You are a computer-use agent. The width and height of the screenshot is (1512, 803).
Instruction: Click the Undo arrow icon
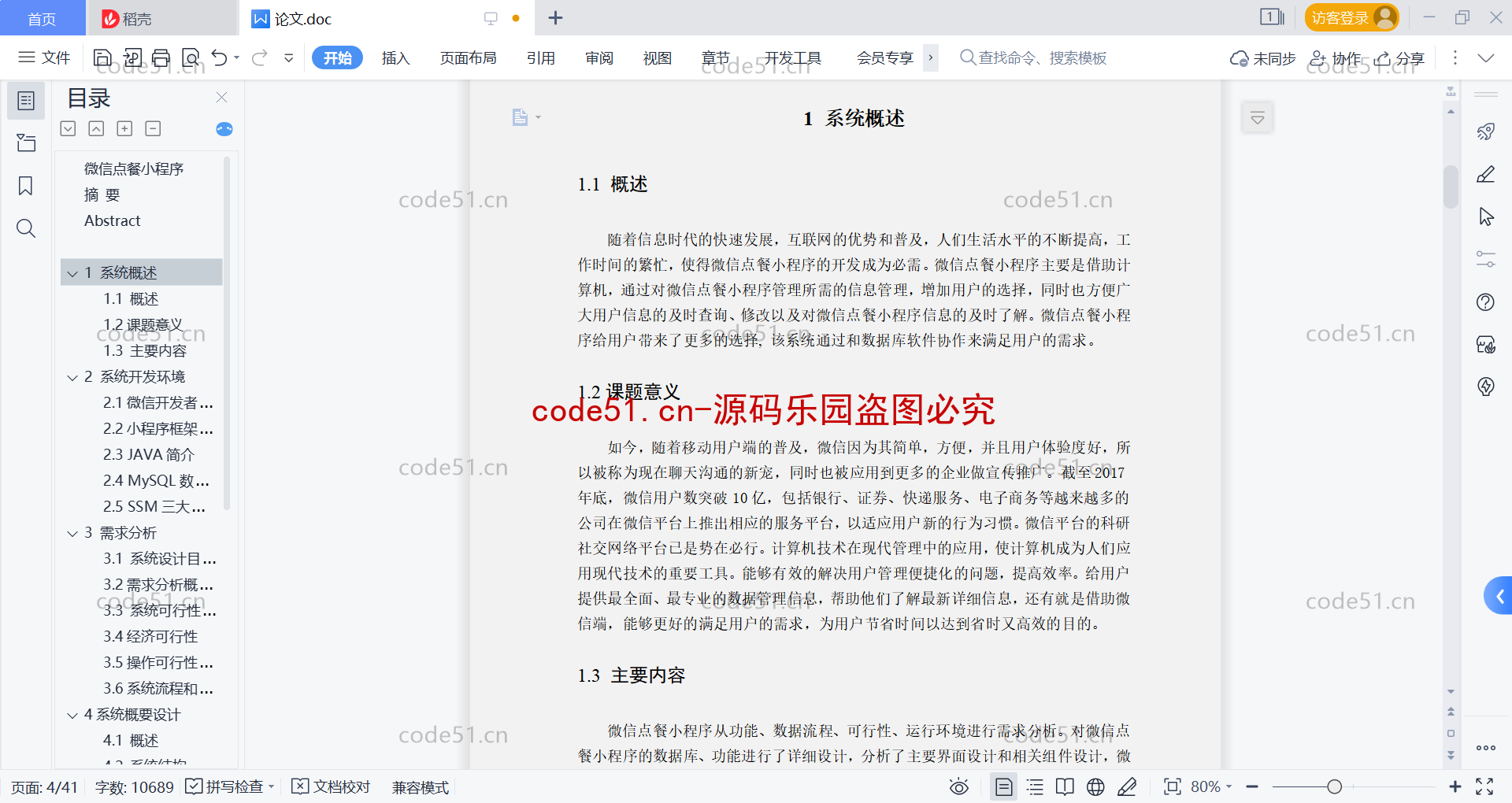point(220,57)
